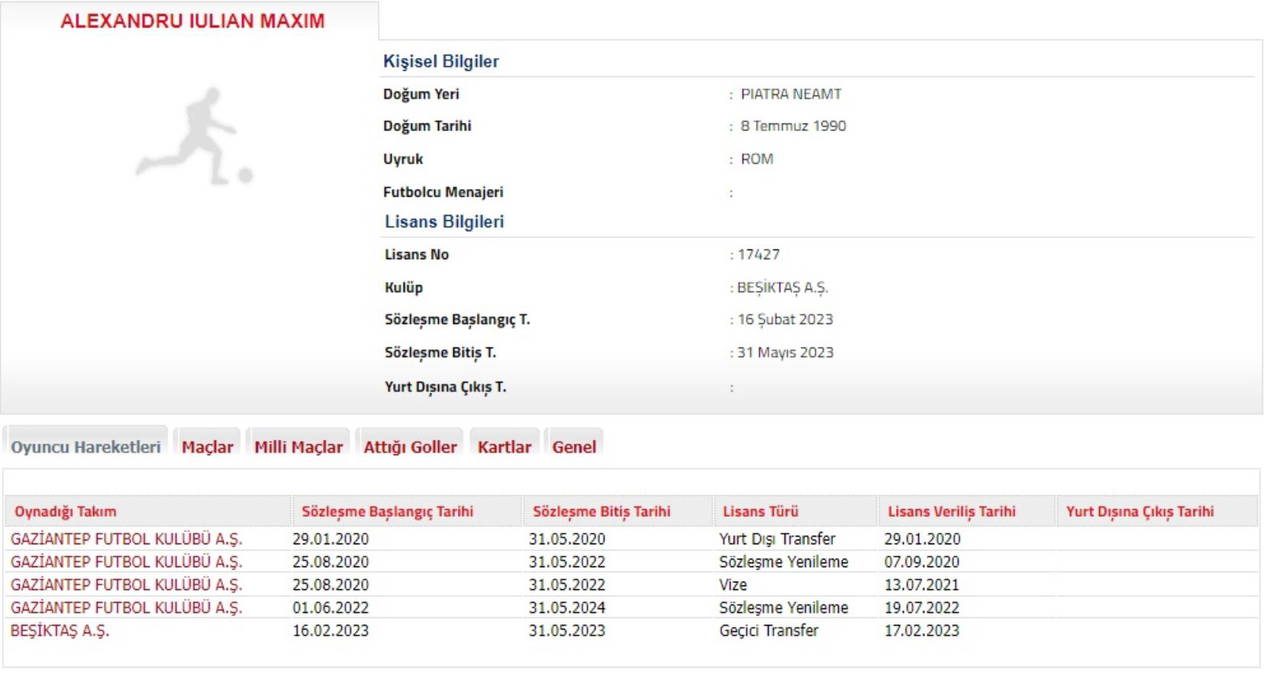The width and height of the screenshot is (1280, 686).
Task: Click the Kulüp value Beşiktaş A.Ş. in Lisans Bilgileri
Action: pyautogui.click(x=782, y=288)
